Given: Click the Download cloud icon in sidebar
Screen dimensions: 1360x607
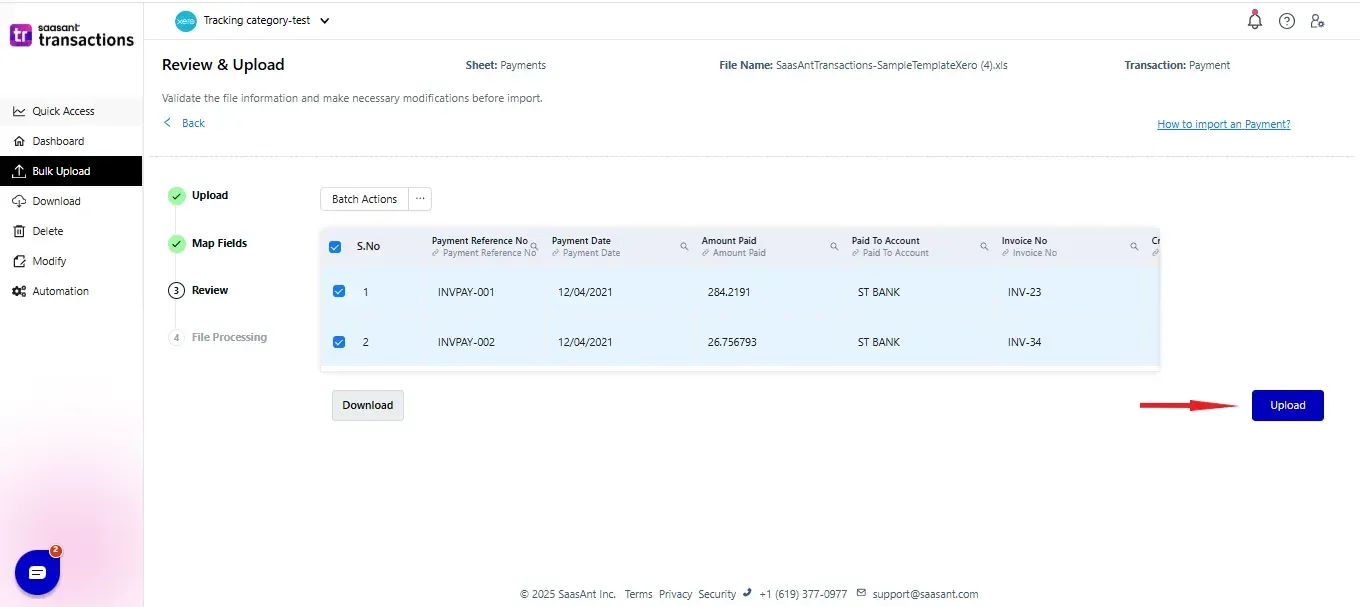Looking at the screenshot, I should (19, 201).
